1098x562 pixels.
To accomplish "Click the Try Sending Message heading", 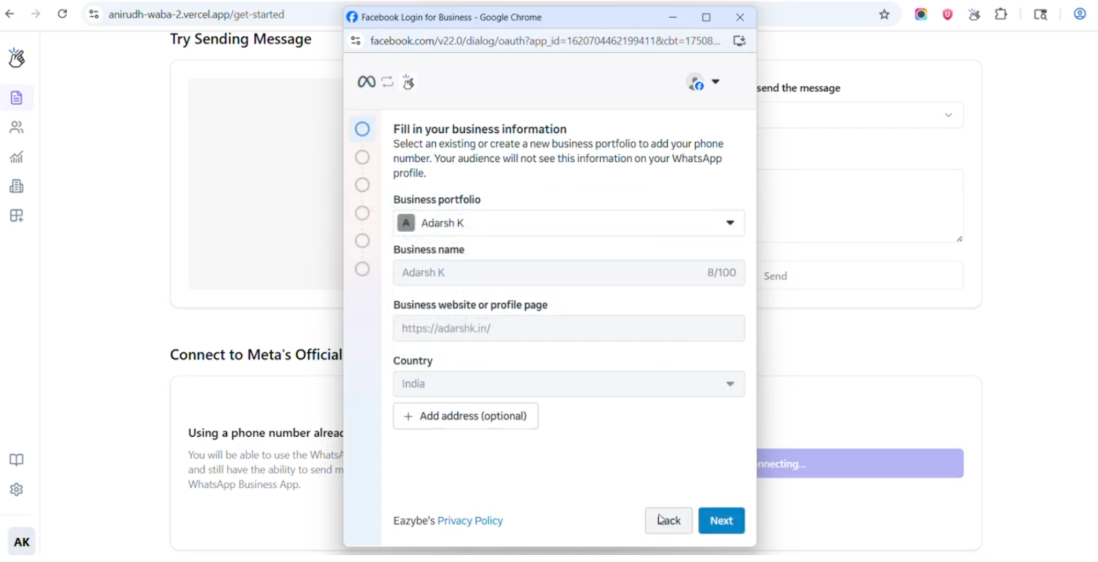I will [x=241, y=39].
